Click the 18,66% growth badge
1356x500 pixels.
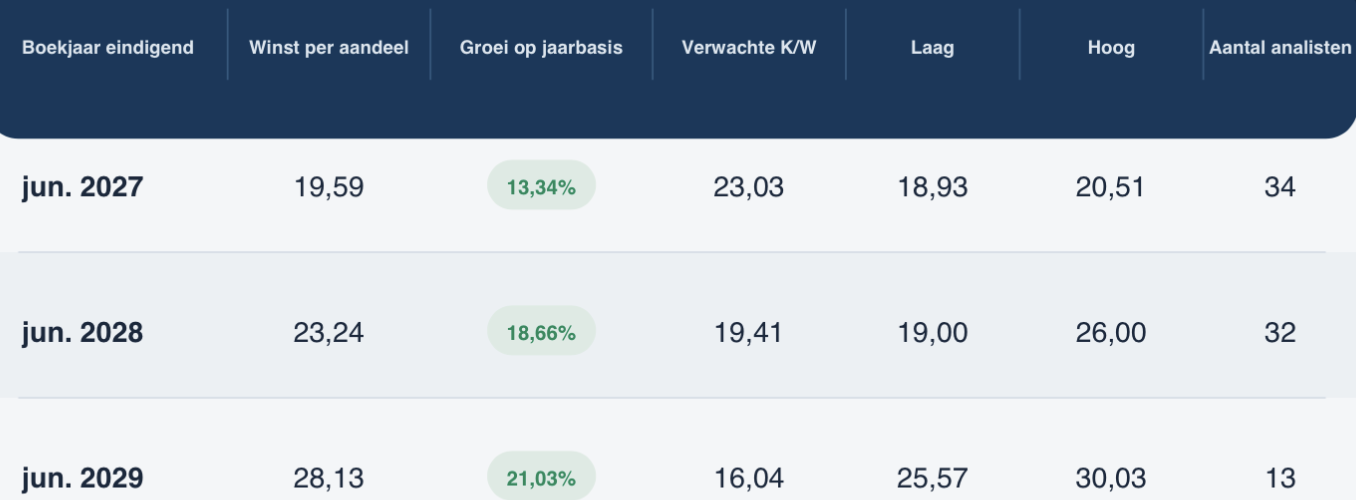pos(541,331)
